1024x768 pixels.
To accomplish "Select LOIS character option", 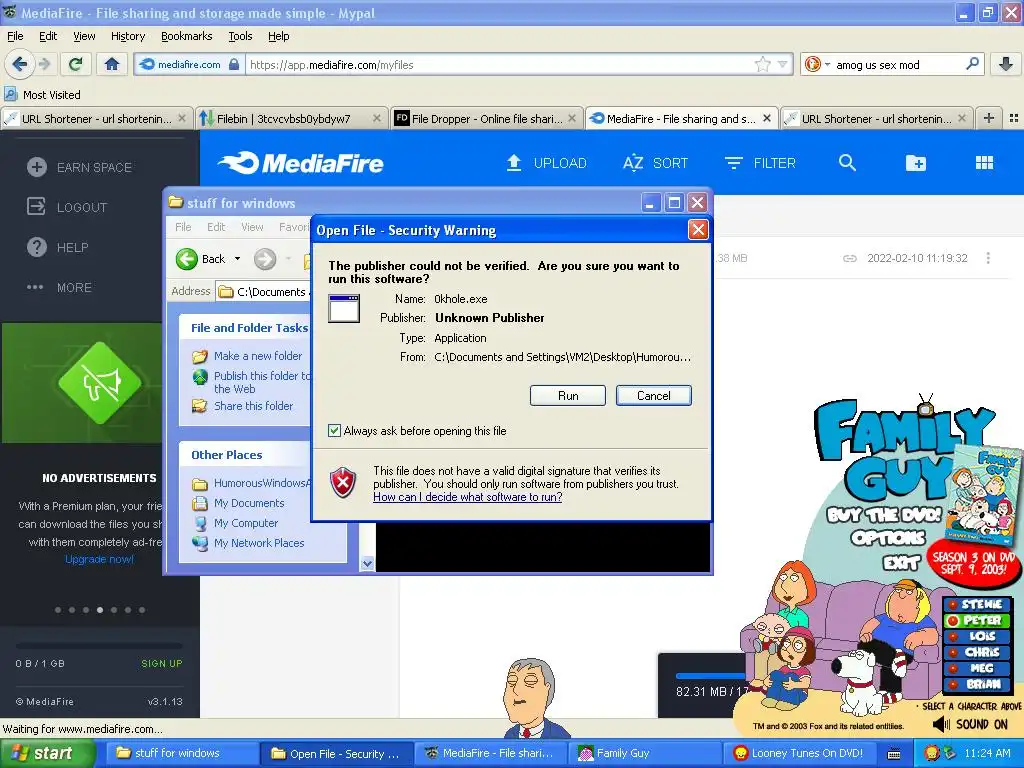I will coord(976,636).
